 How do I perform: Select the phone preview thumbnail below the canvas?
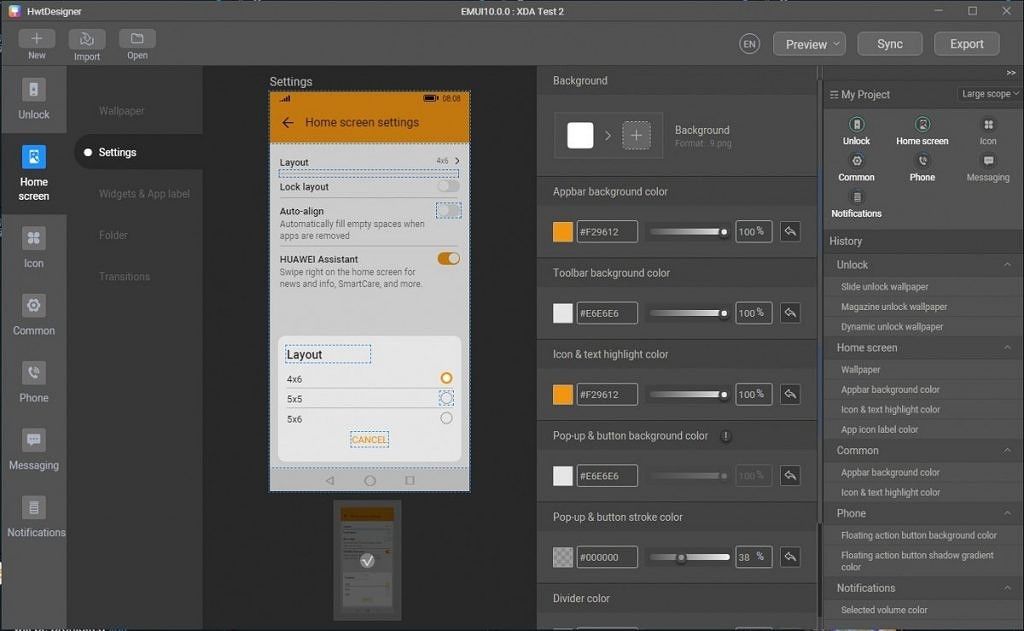point(367,558)
